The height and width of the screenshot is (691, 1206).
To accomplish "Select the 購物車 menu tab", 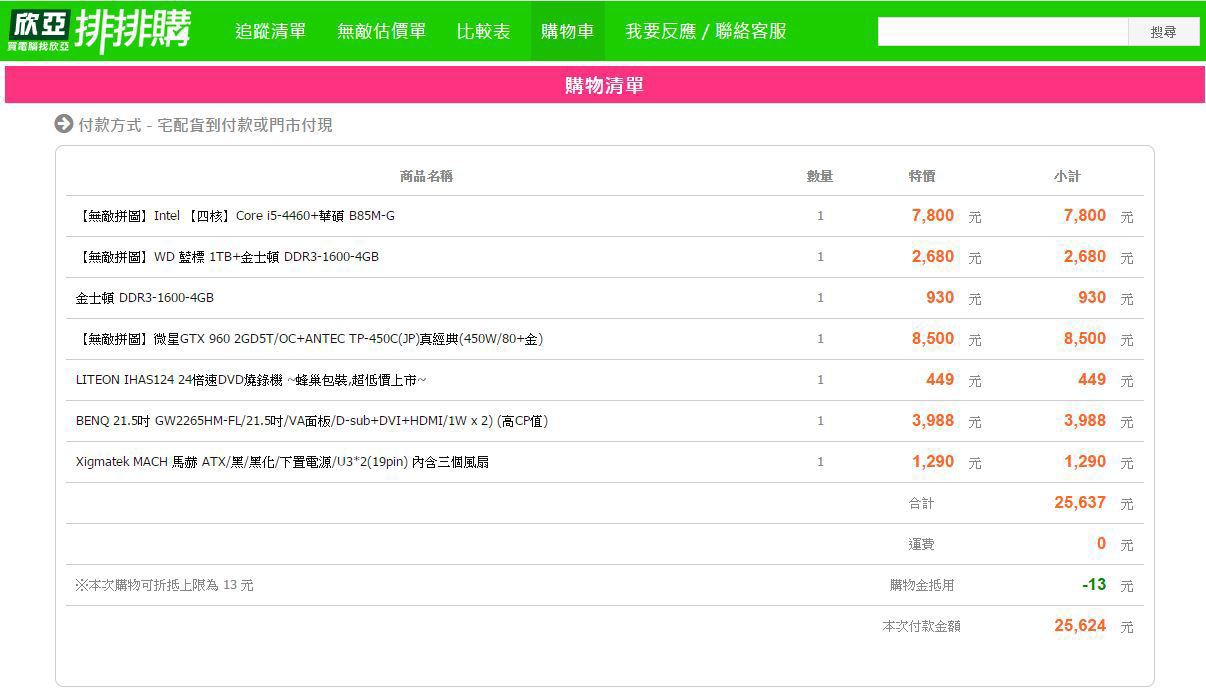I will pos(568,31).
